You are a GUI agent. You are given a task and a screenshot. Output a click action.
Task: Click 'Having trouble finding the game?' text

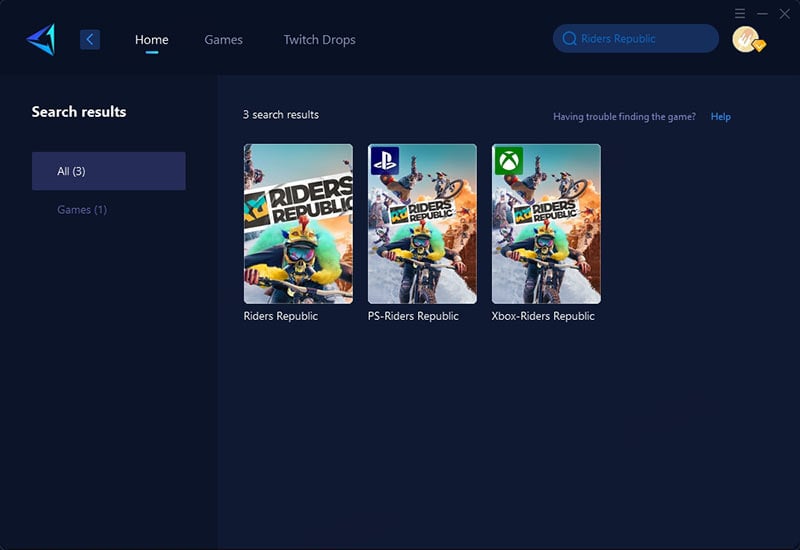624,117
